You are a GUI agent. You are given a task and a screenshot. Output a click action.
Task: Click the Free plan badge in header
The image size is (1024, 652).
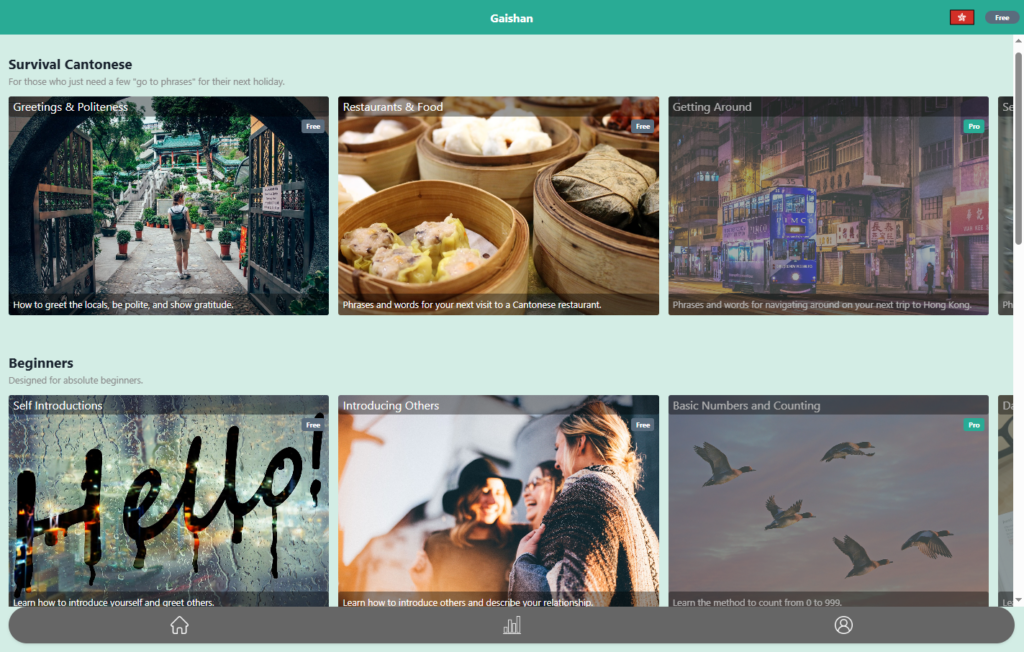1002,18
